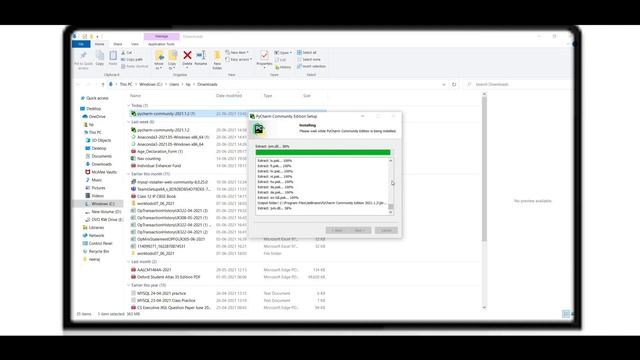The image size is (640, 360).
Task: Click the Cancel button in PyCharm setup
Action: point(386,231)
